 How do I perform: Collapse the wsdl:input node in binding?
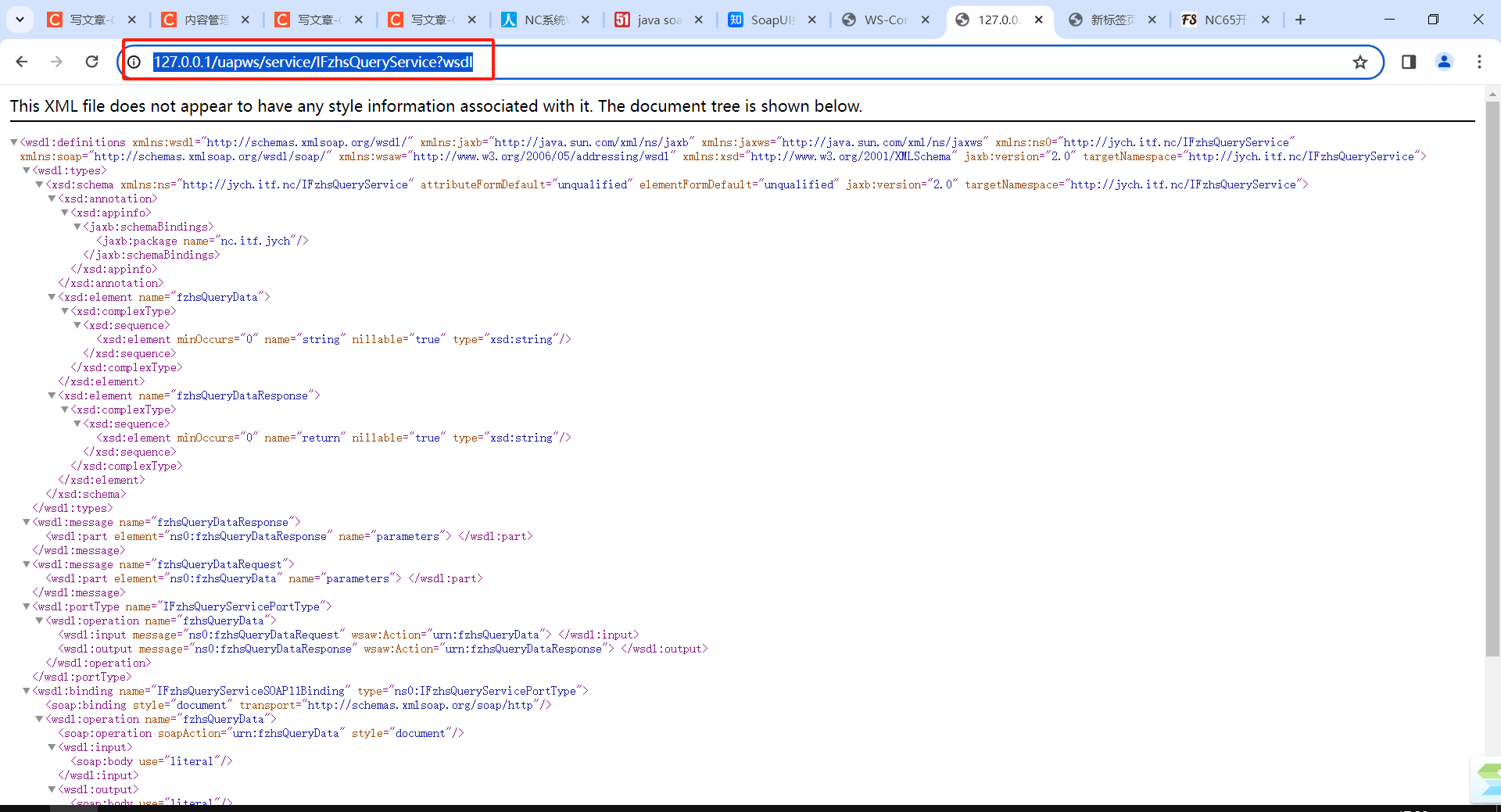point(52,747)
